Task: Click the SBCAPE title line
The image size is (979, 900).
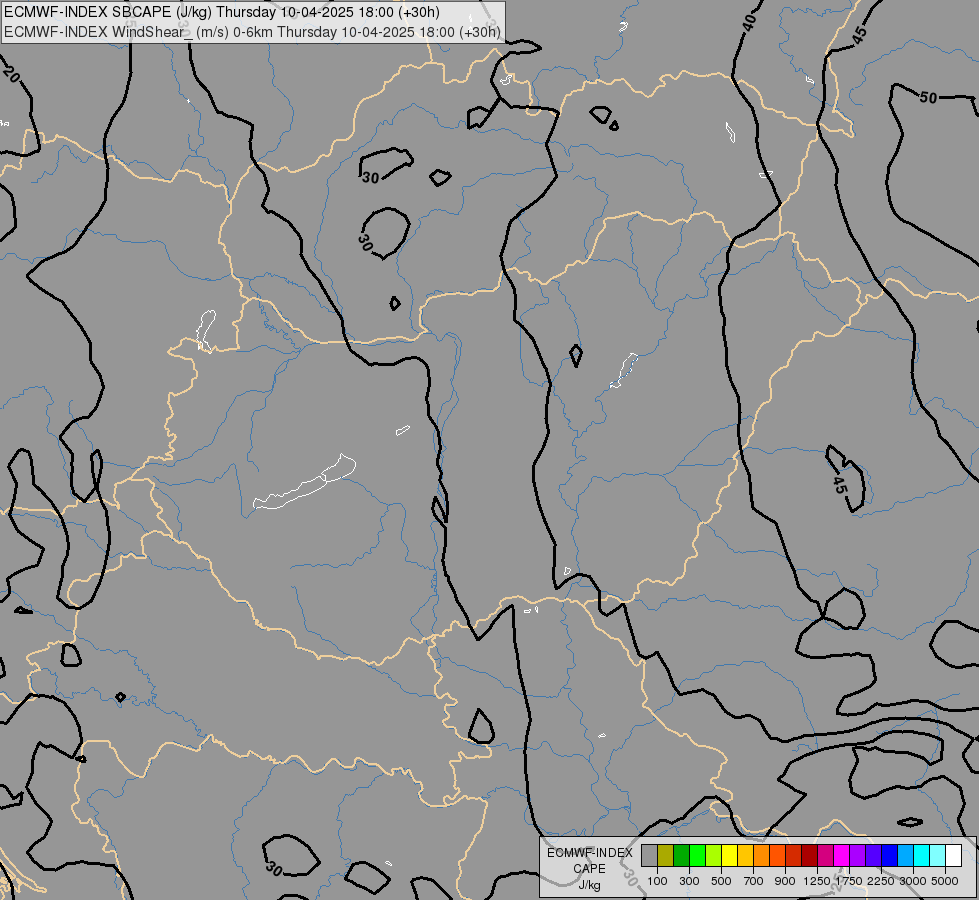Action: pos(222,12)
